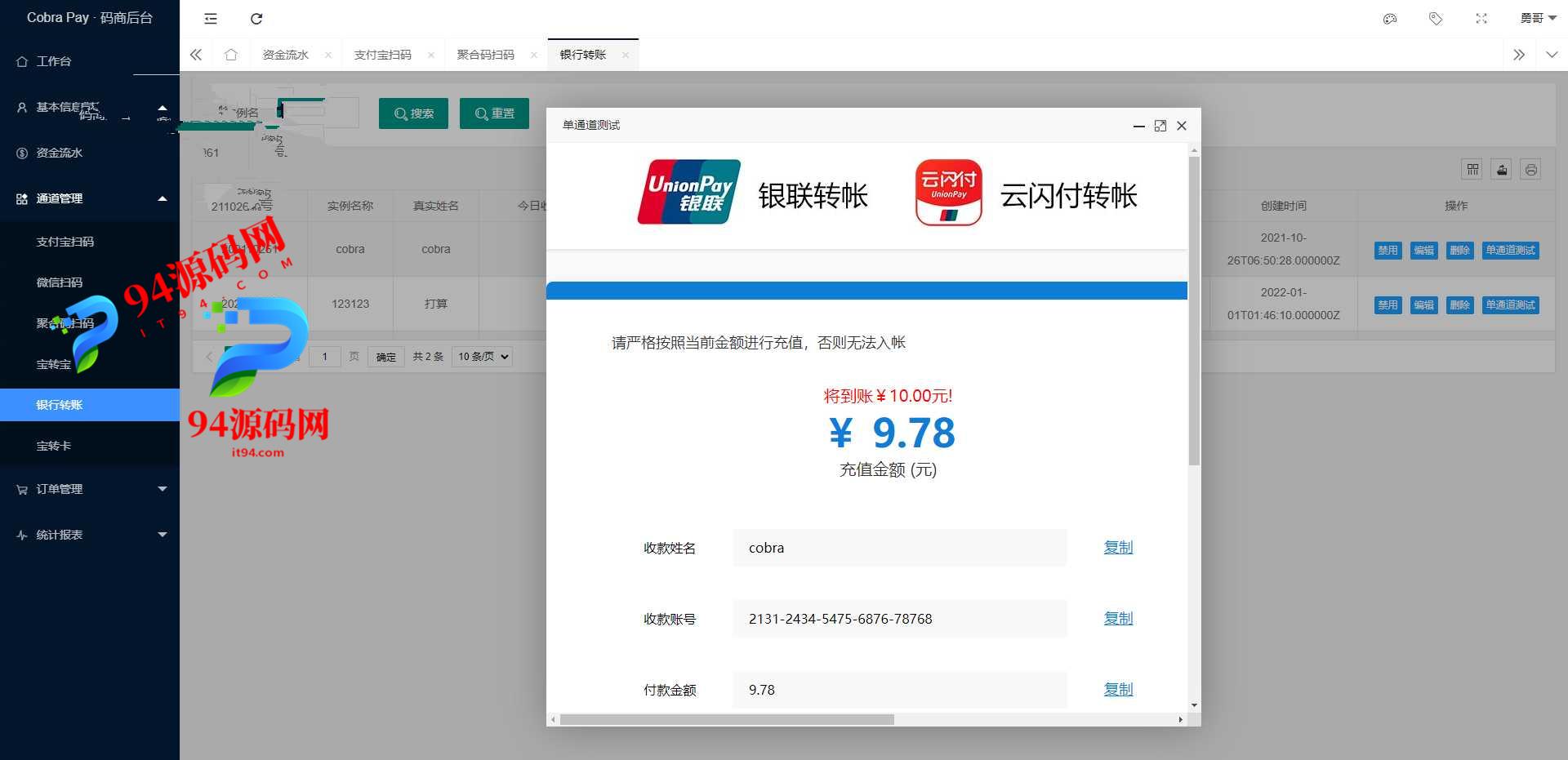1568x760 pixels.
Task: Open 支付宝扫码 sidebar submenu item
Action: (90, 242)
